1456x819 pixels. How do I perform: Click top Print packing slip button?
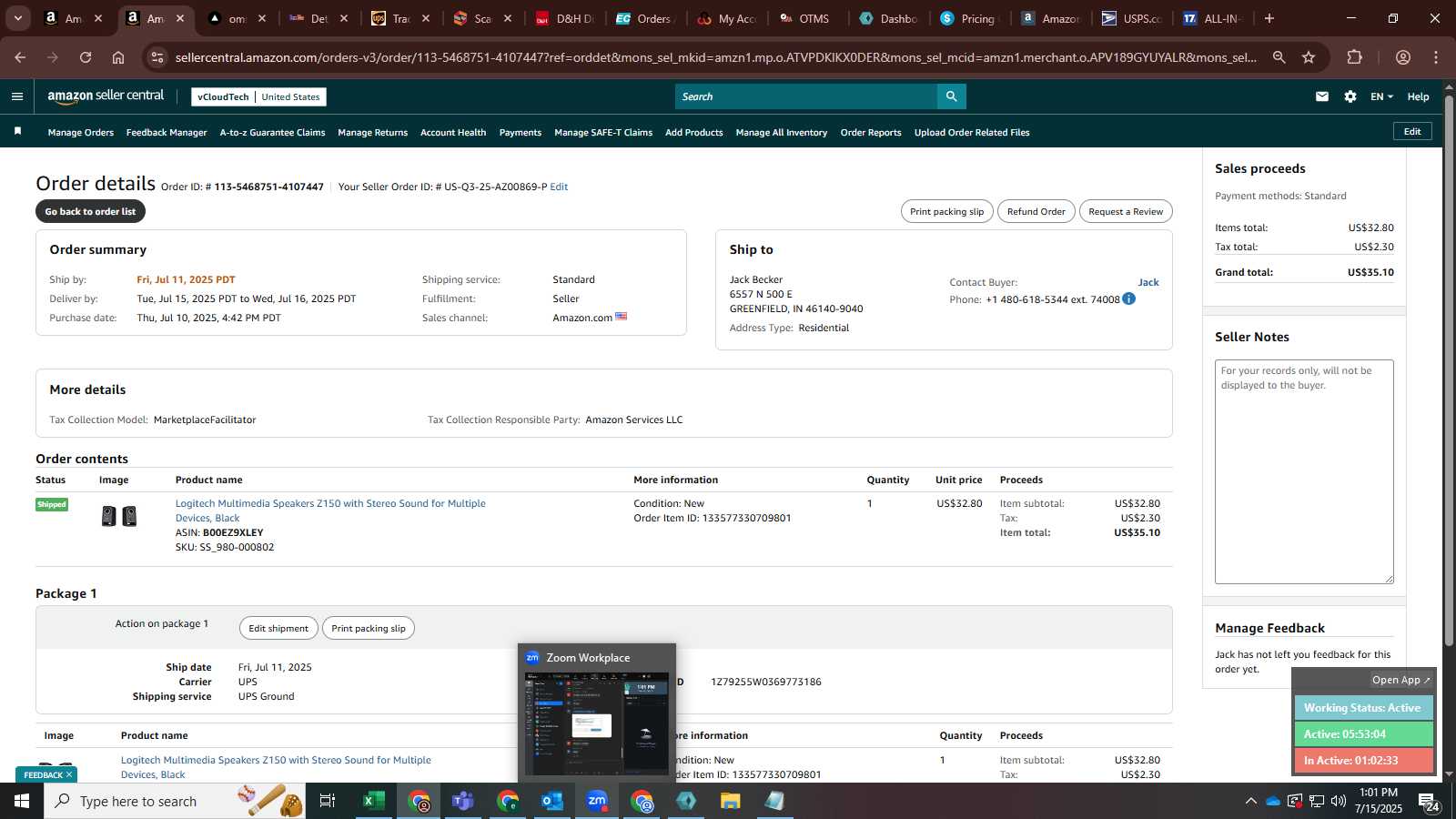pos(946,211)
